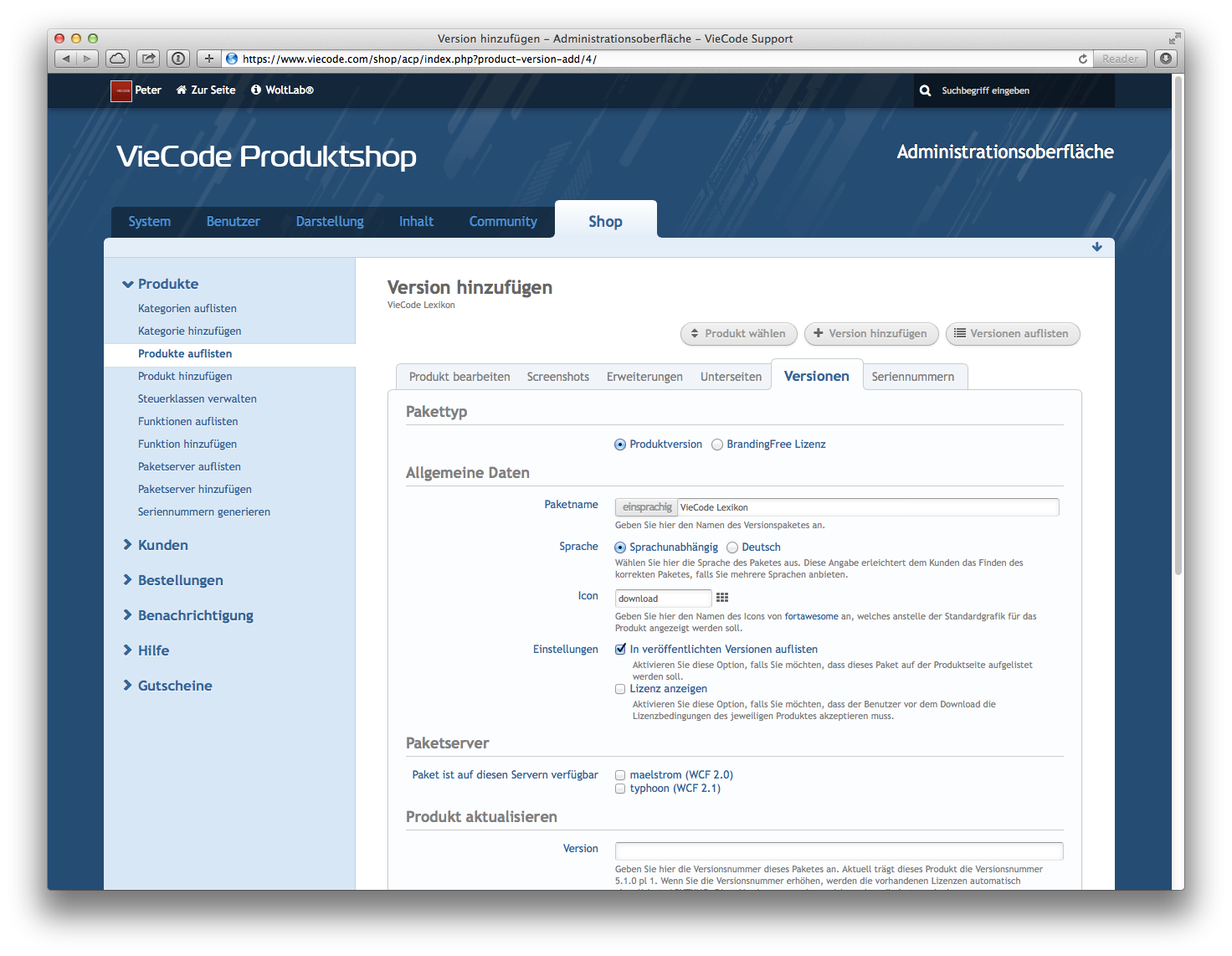This screenshot has width=1232, height=956.
Task: Check the maelstrom (WCF 2.0) server checkbox
Action: pyautogui.click(x=620, y=775)
